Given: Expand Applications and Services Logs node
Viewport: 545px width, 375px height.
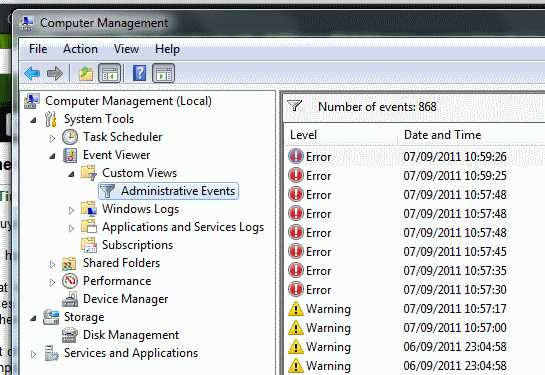Looking at the screenshot, I should pos(71,228).
